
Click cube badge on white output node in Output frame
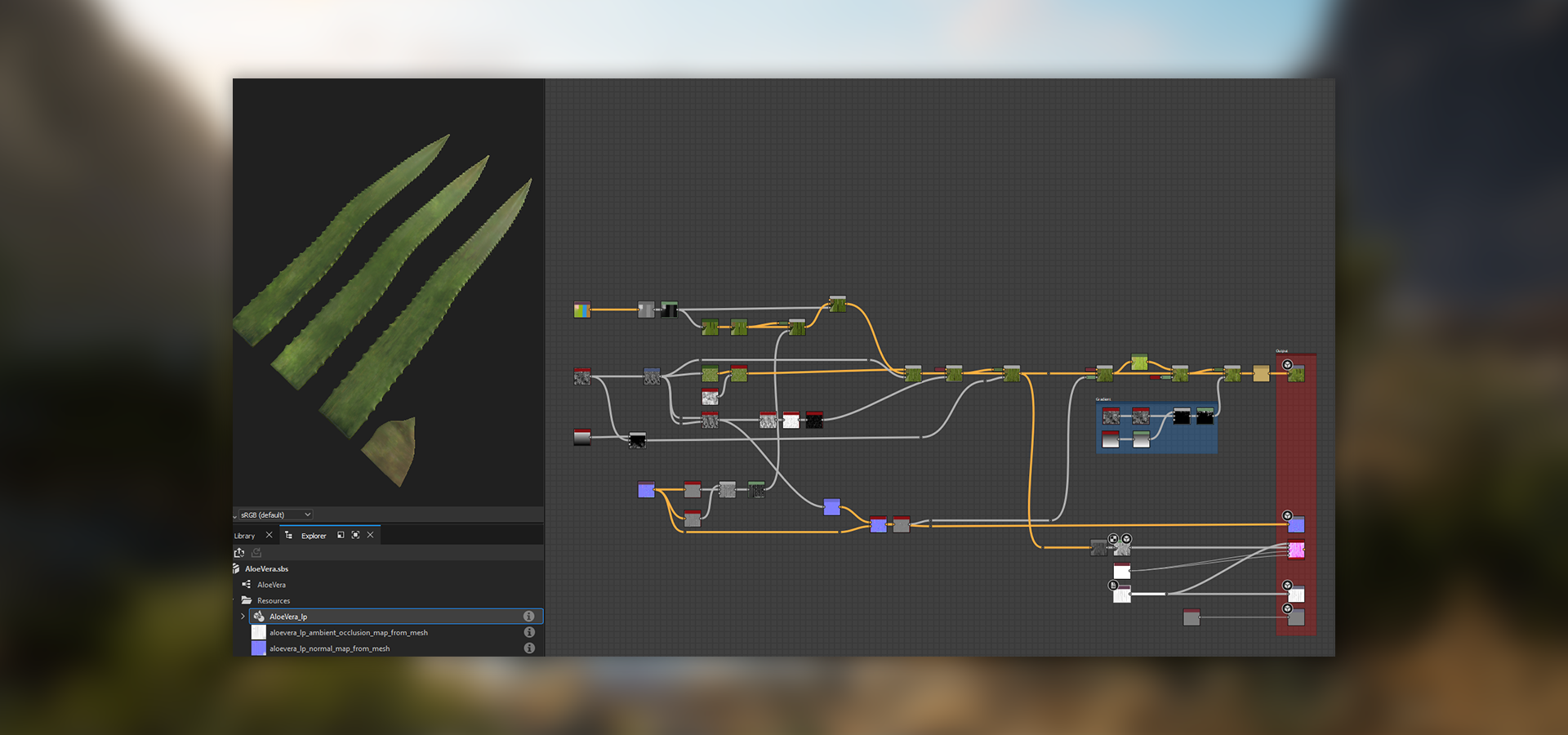click(1287, 585)
